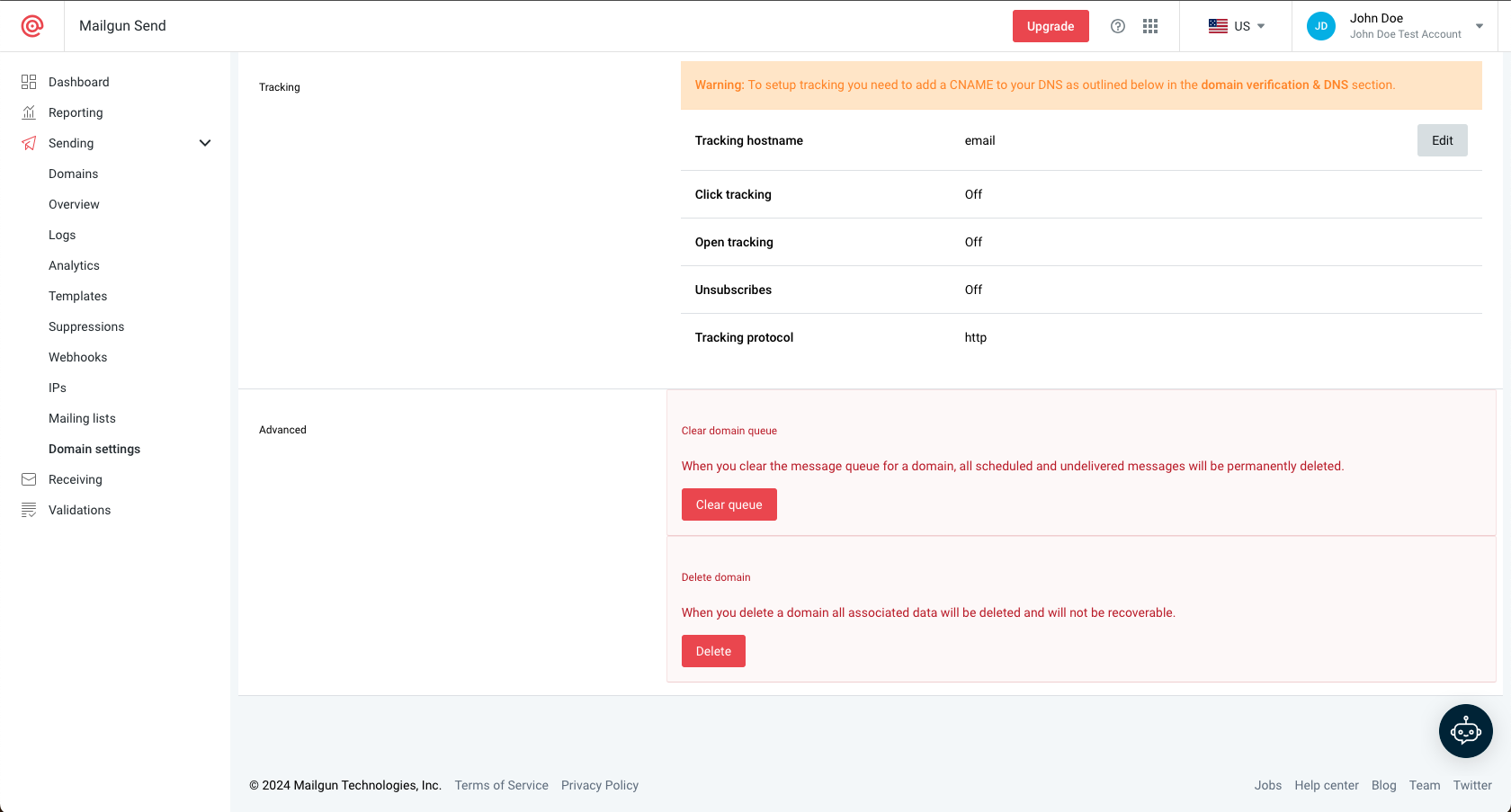Viewport: 1511px width, 812px height.
Task: Click the Validations list icon
Action: pos(29,510)
